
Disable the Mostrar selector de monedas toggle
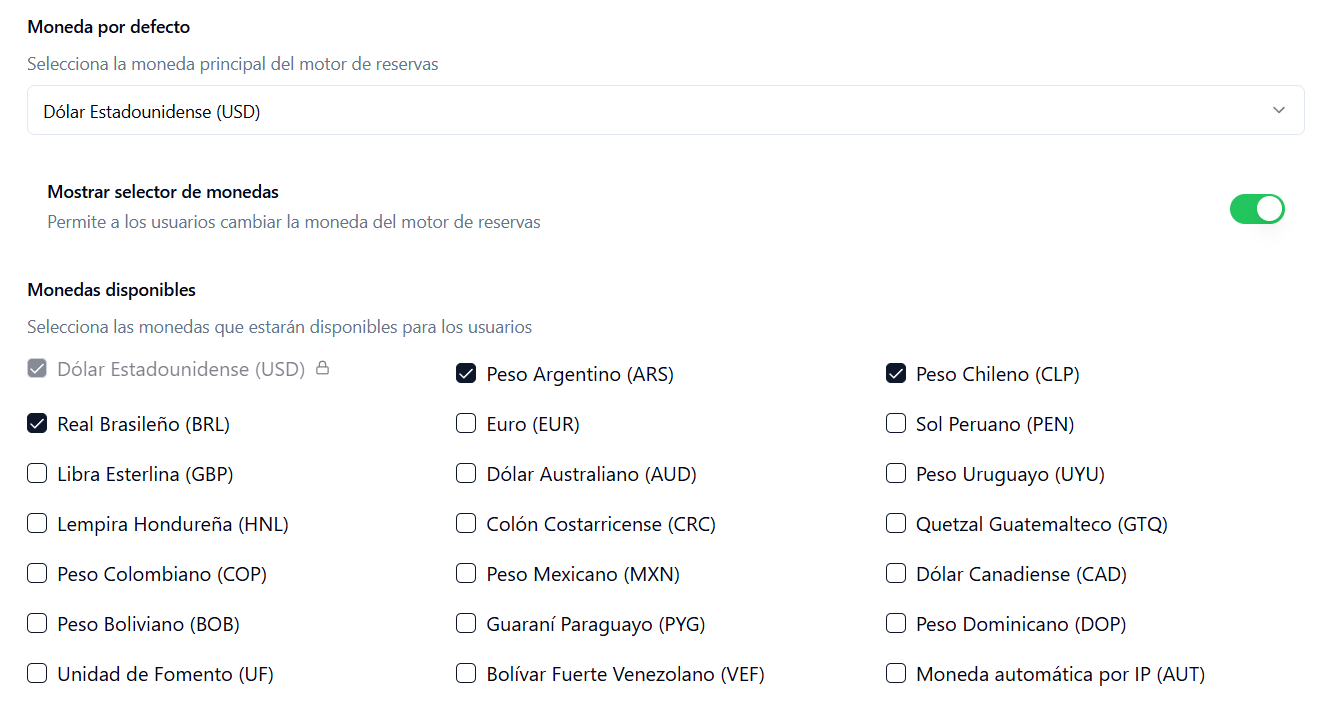(x=1257, y=209)
